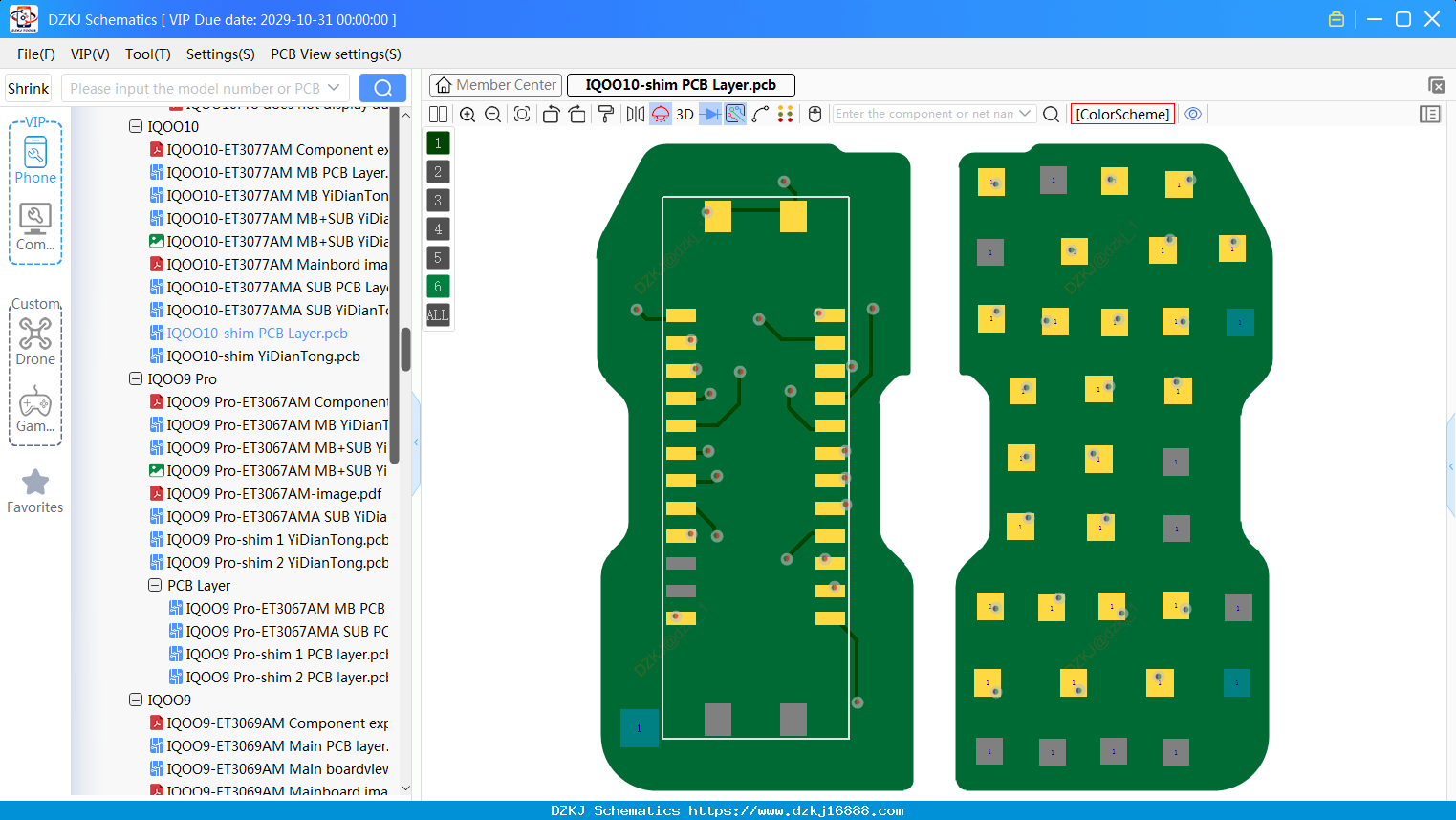
Task: Show PCB layer 1
Action: (438, 143)
